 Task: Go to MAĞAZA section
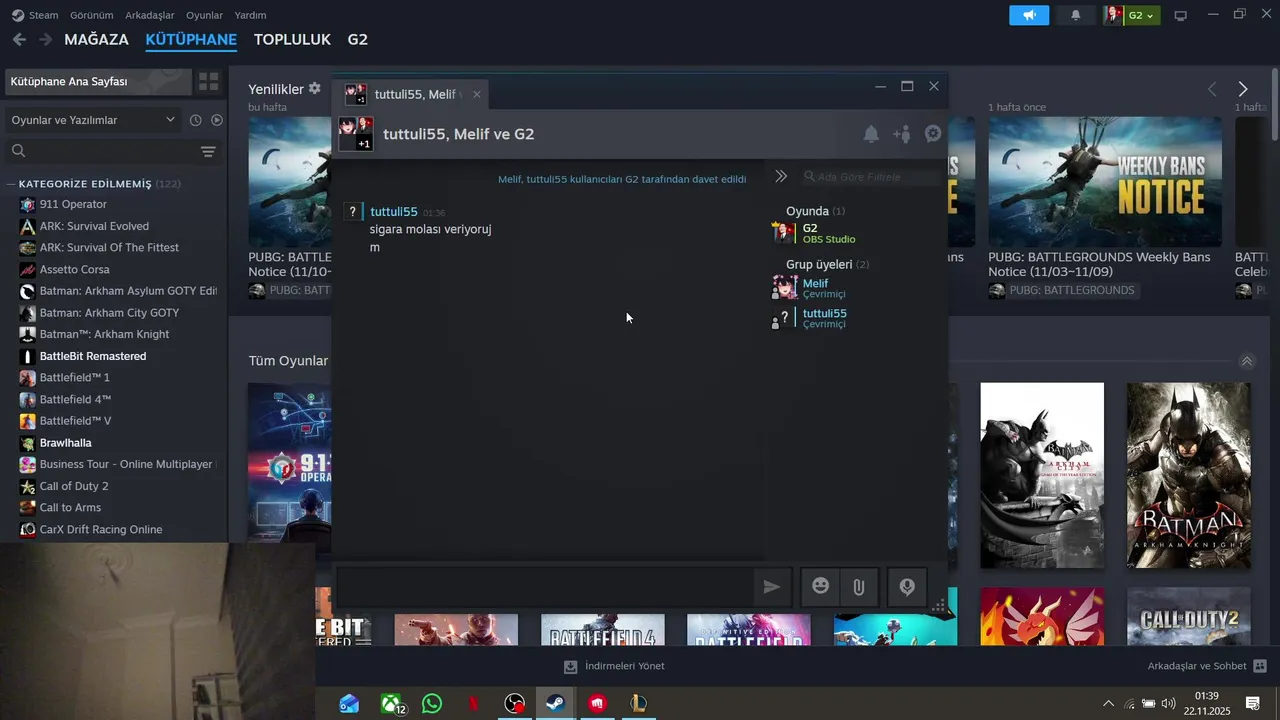pos(96,40)
